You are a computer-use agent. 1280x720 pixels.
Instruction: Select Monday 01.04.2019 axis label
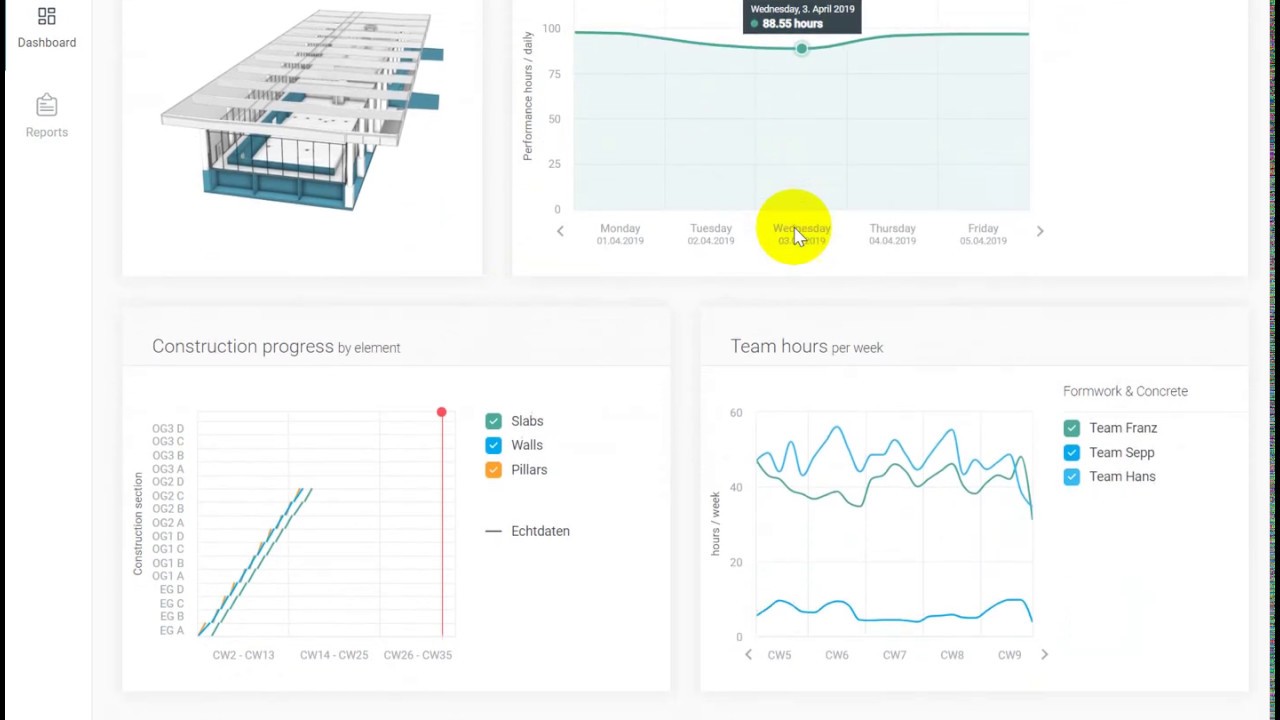pos(620,234)
